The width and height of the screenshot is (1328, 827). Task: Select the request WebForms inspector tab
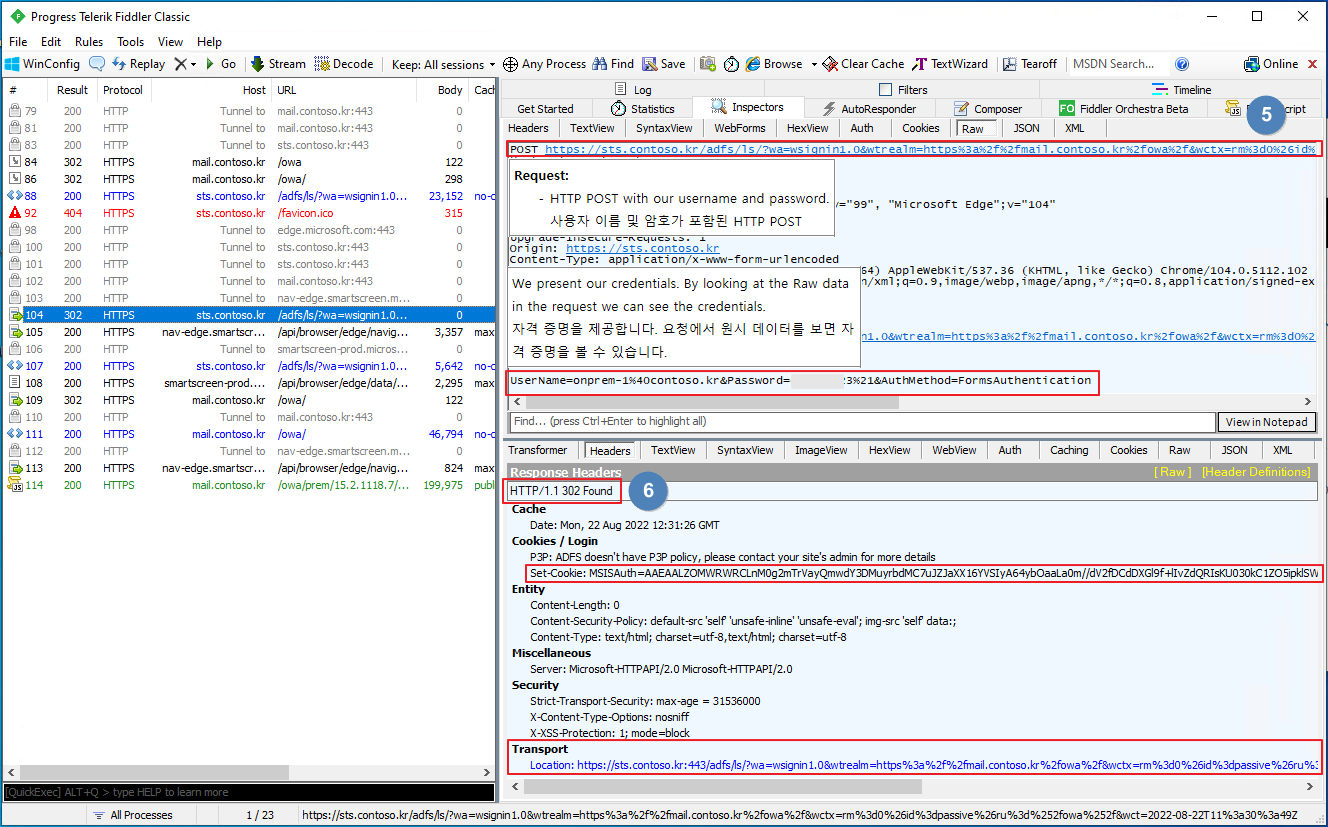(x=740, y=128)
